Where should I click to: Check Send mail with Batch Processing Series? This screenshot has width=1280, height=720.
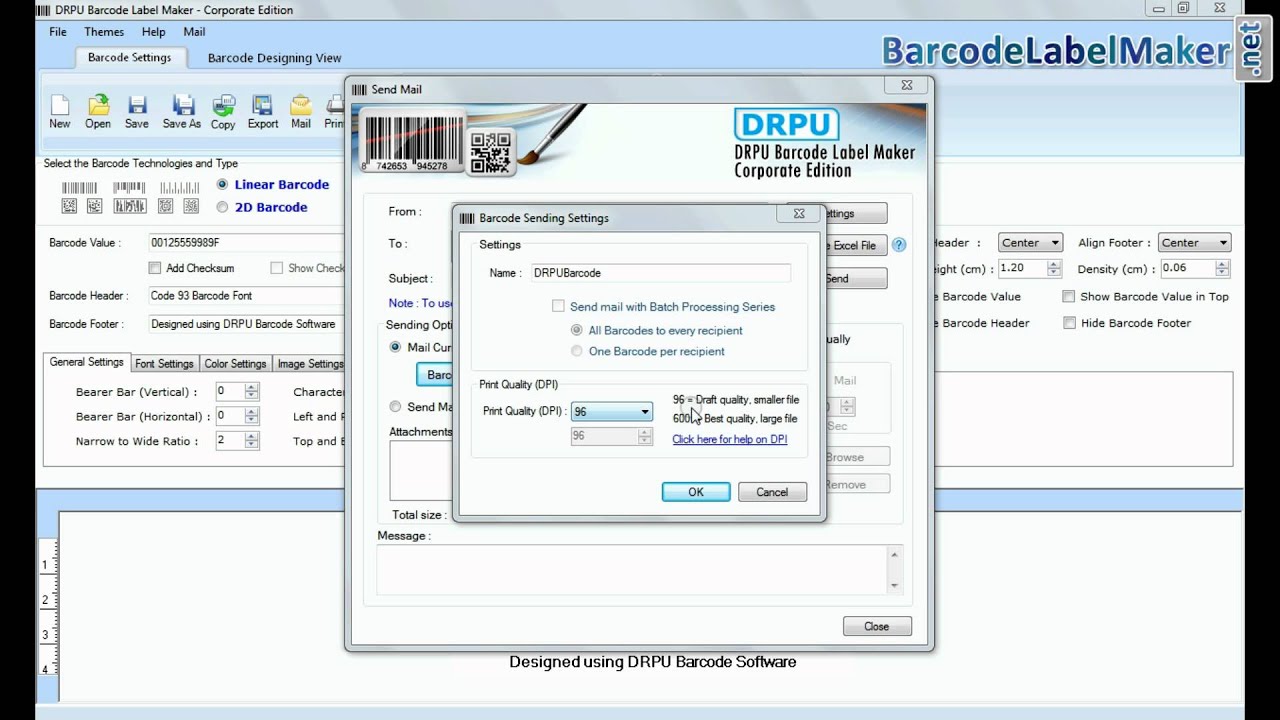pyautogui.click(x=558, y=306)
